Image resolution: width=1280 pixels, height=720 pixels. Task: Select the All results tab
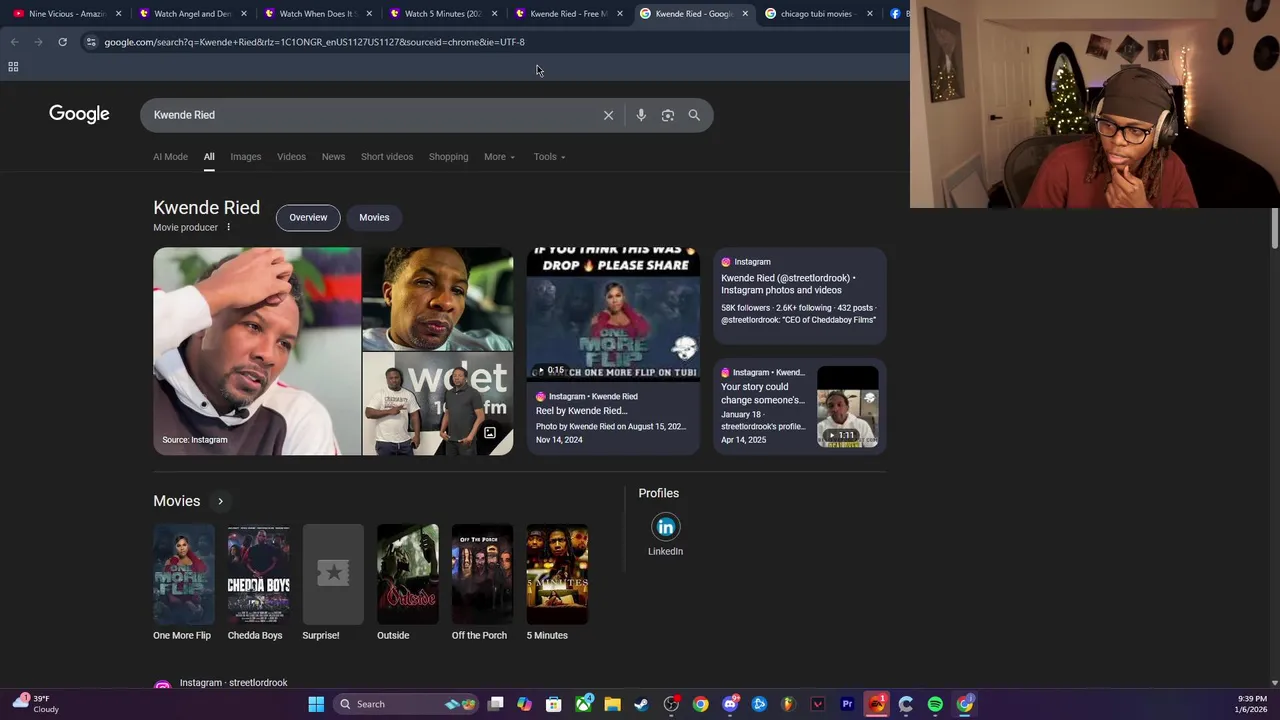(209, 157)
